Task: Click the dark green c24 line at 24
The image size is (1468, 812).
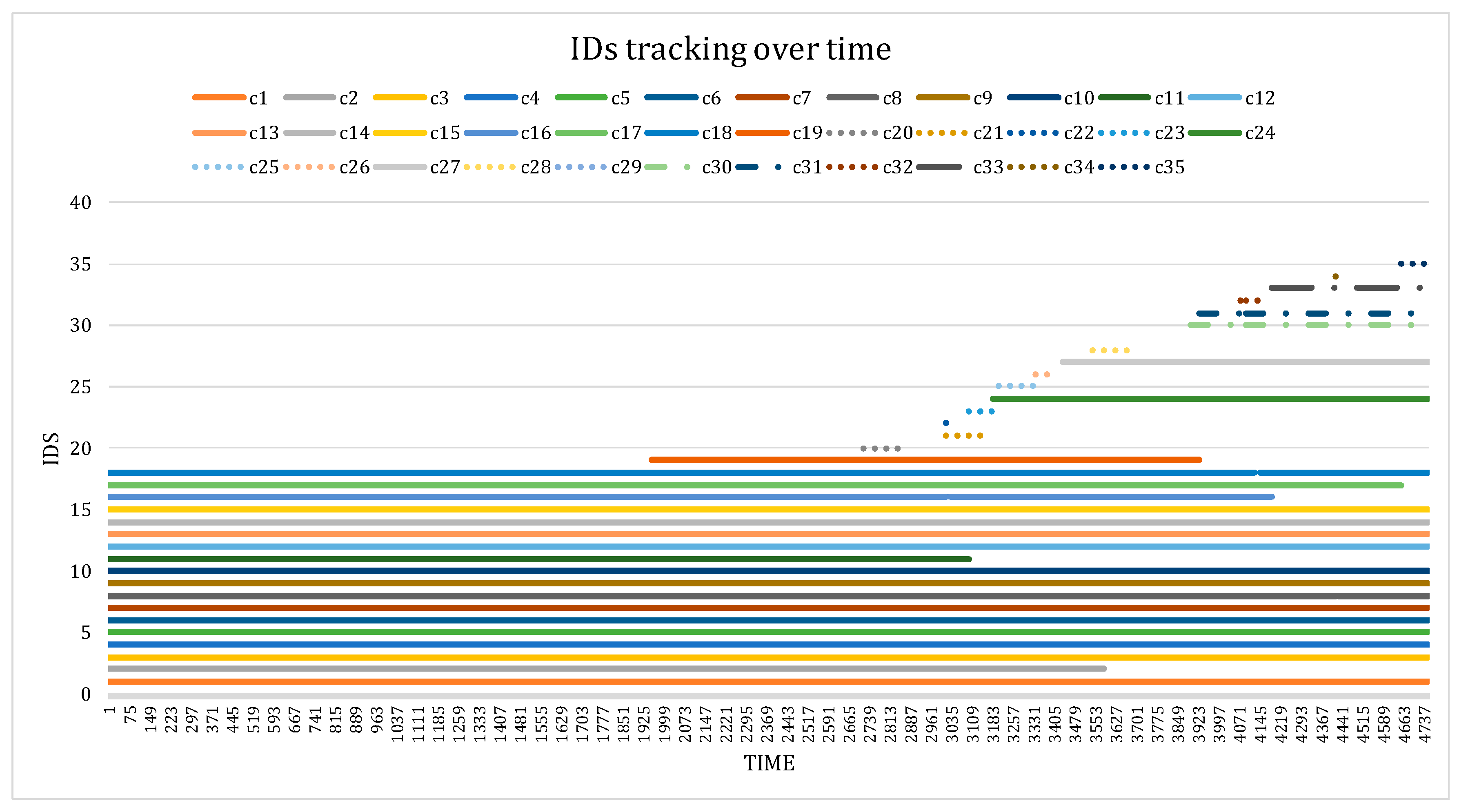Action: pos(1197,399)
